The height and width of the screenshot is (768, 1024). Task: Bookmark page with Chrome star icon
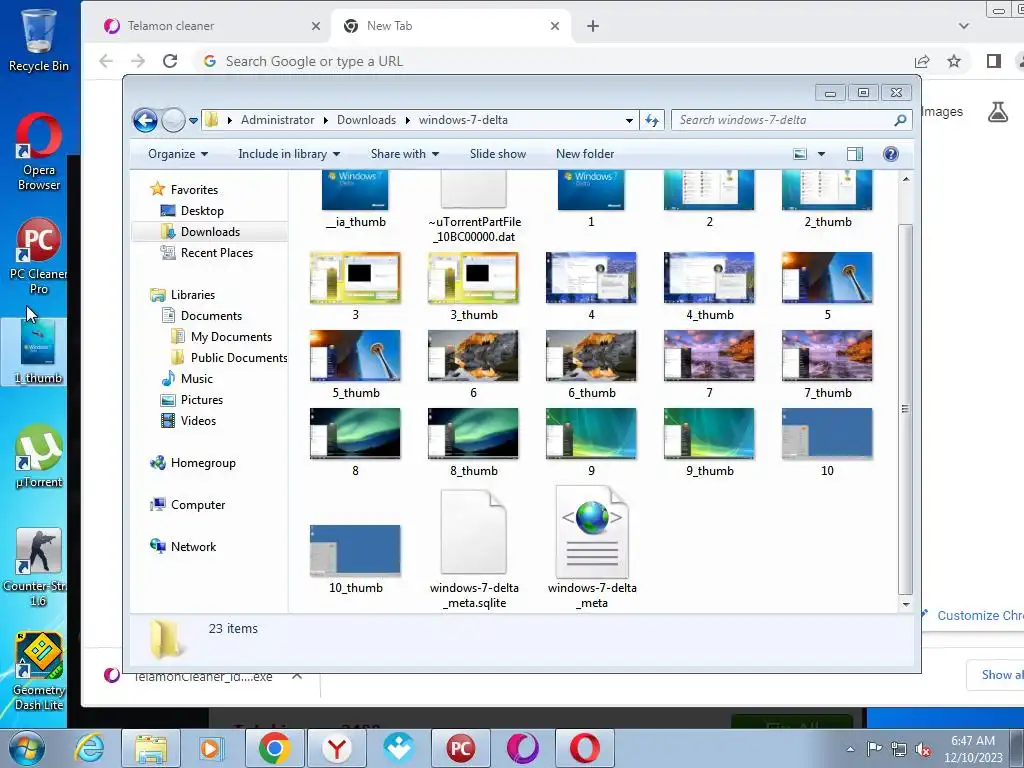pyautogui.click(x=954, y=61)
